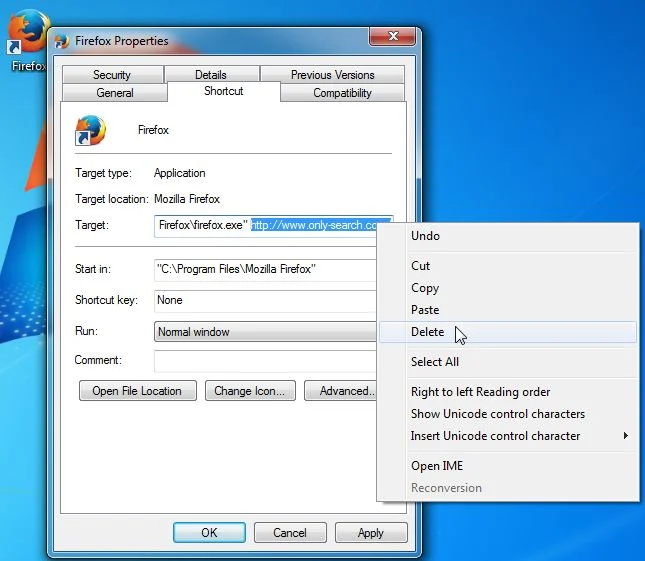Select Paste in the context menu
Screen dimensions: 645x561
508,310
